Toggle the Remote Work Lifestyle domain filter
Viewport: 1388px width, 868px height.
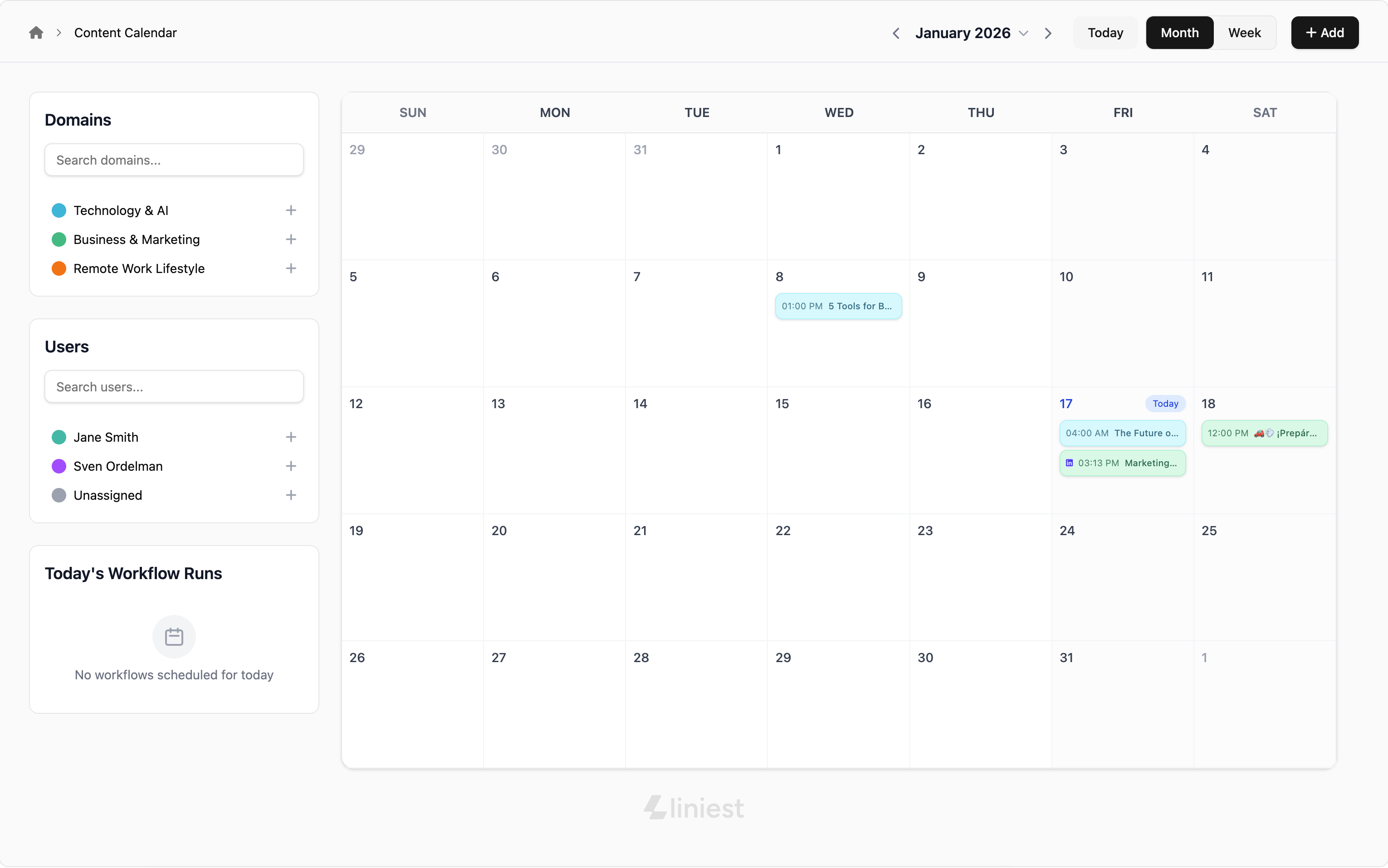138,268
